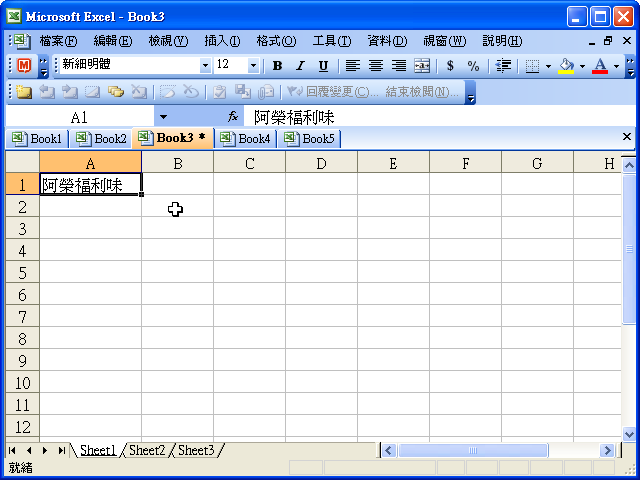Click the Create Outlook Task icon
Screen dimensions: 640x480
[x=220, y=92]
